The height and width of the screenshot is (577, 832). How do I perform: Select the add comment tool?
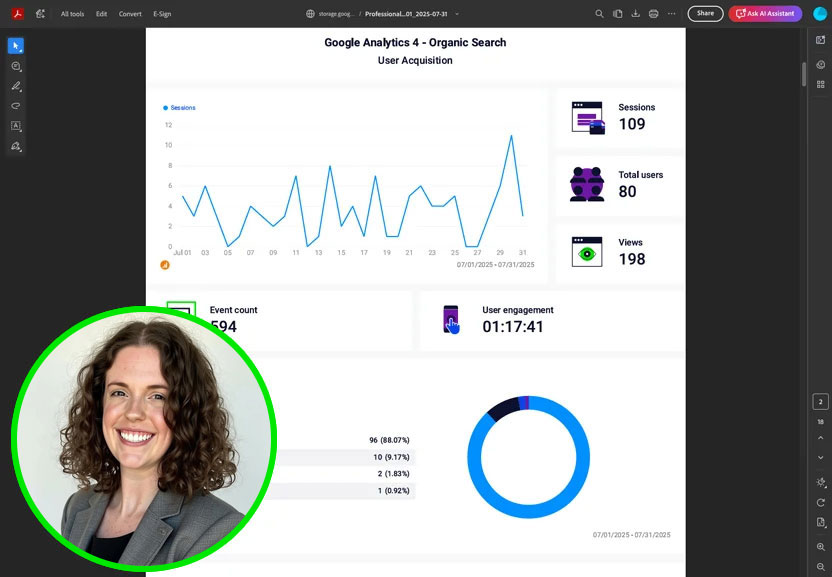[16, 66]
